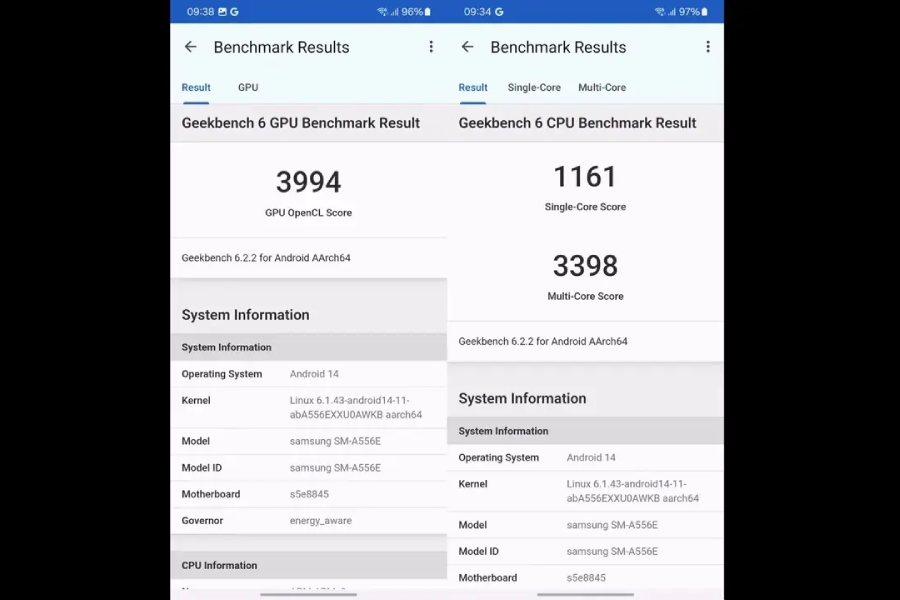Tap the 09:38 clock in the status bar
Screen dimensions: 900x600
point(200,12)
